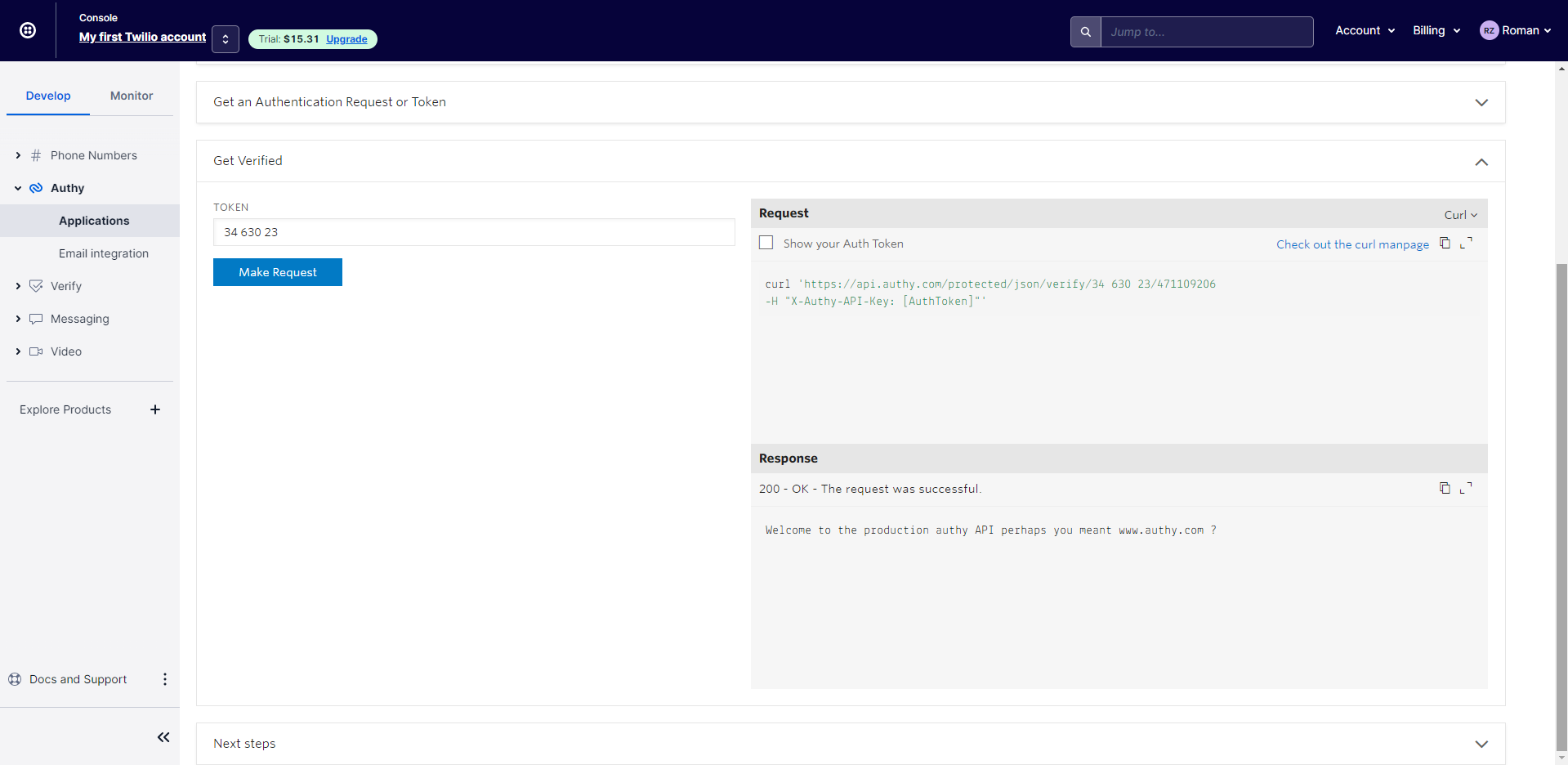Toggle Show your Auth Token checkbox

[x=766, y=243]
